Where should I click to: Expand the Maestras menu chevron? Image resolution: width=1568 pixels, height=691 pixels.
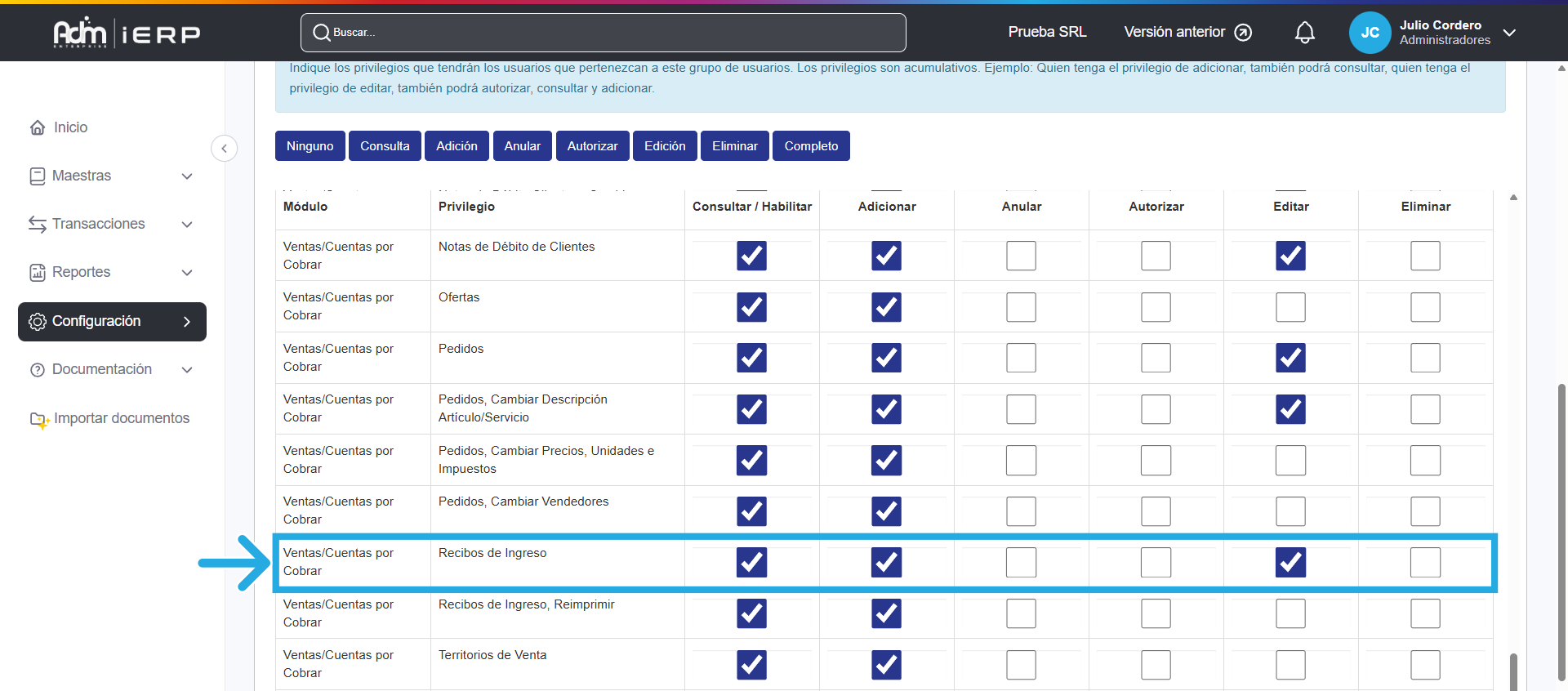point(187,176)
